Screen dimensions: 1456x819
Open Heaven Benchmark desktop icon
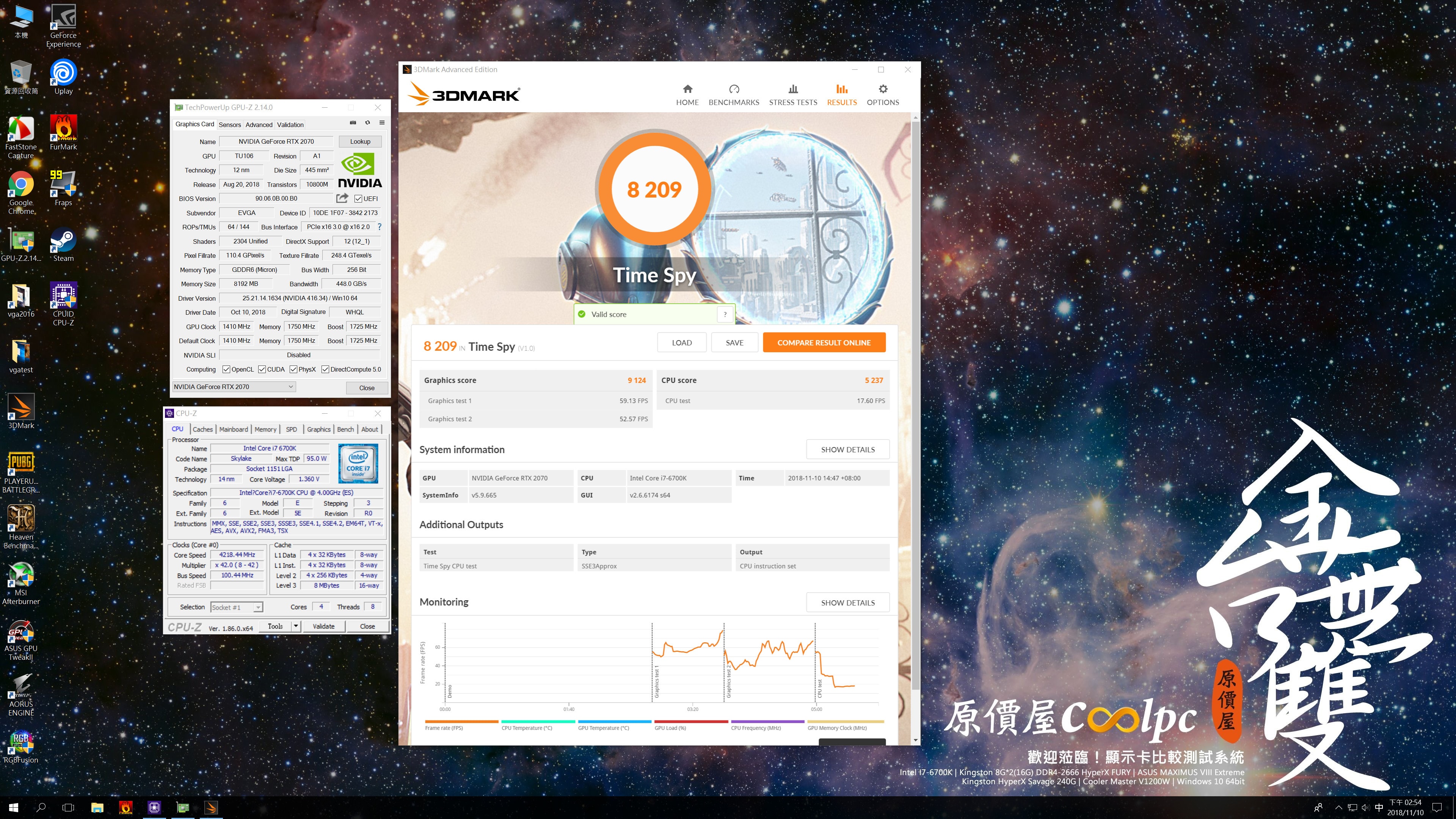pyautogui.click(x=21, y=527)
